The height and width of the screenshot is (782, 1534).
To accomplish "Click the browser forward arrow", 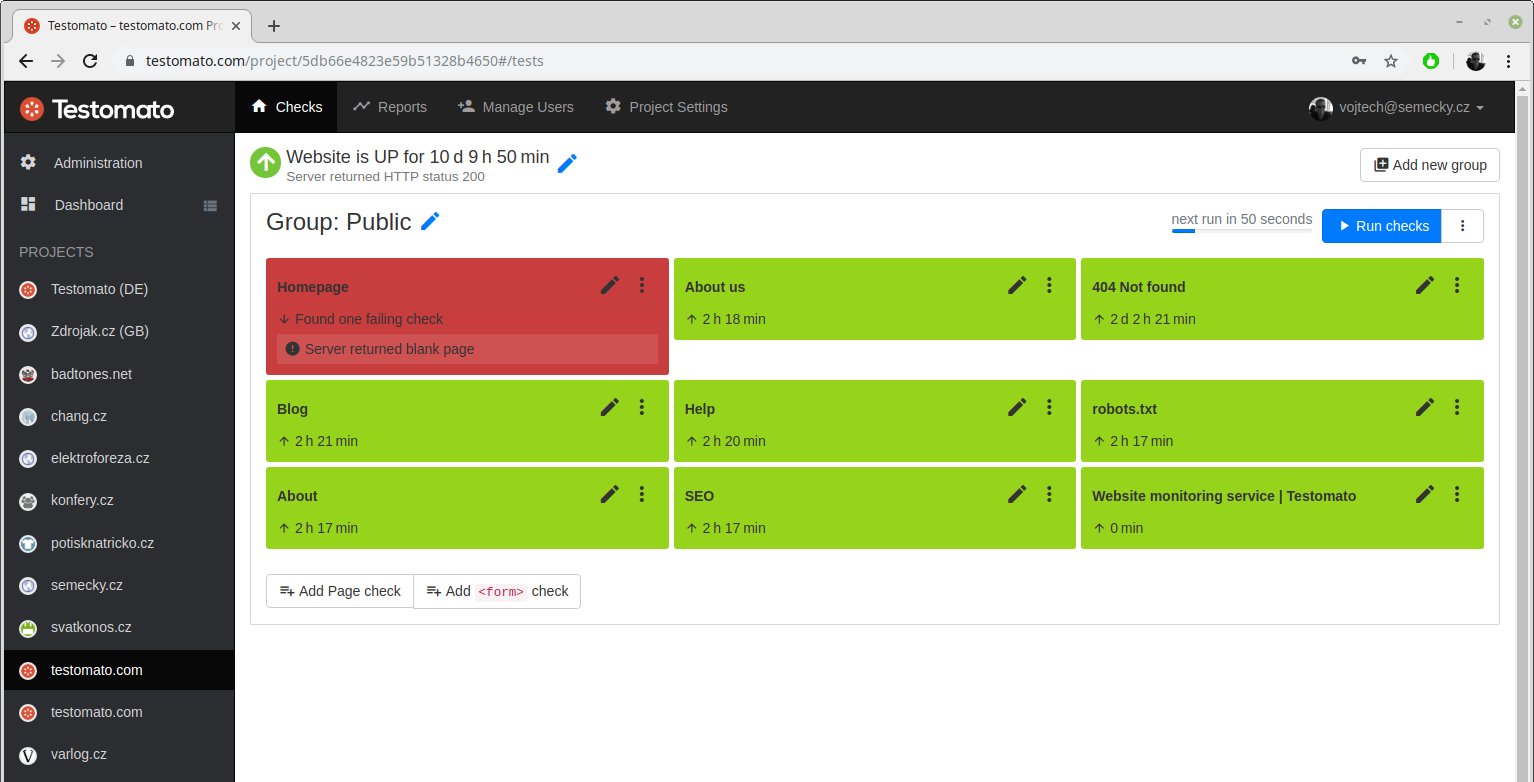I will click(58, 61).
